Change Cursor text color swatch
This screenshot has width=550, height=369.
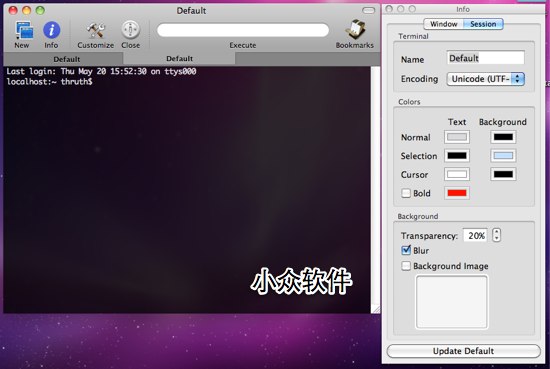click(x=457, y=174)
